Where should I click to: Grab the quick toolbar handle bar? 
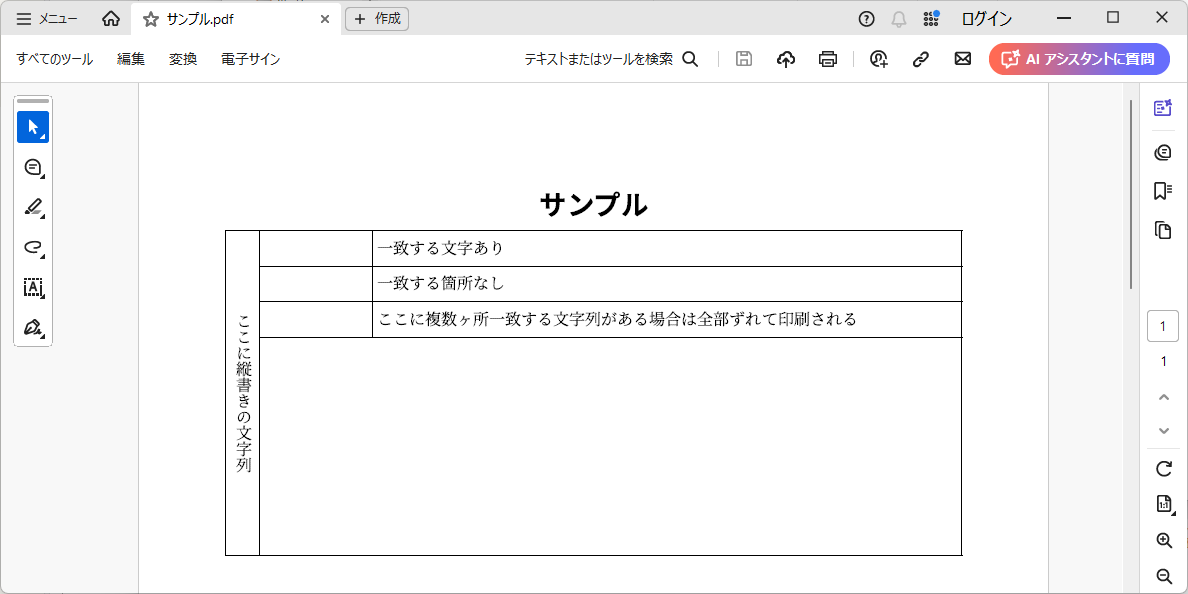point(33,101)
